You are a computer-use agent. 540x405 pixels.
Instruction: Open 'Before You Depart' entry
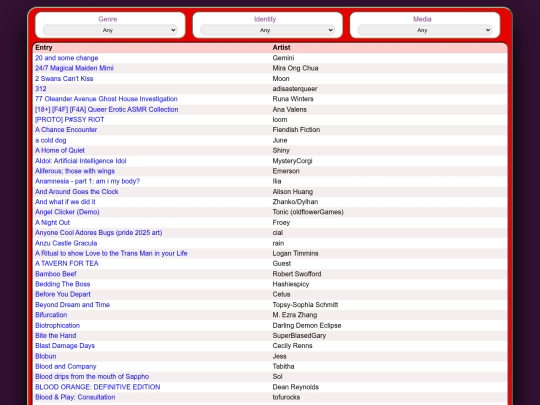(x=63, y=294)
